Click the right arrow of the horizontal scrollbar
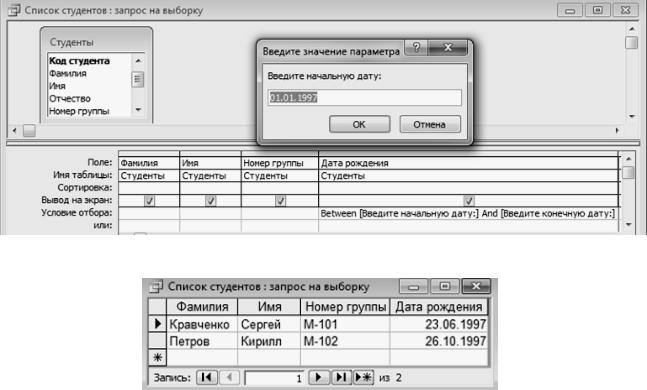Screen dimensions: 647x390 click(617, 130)
